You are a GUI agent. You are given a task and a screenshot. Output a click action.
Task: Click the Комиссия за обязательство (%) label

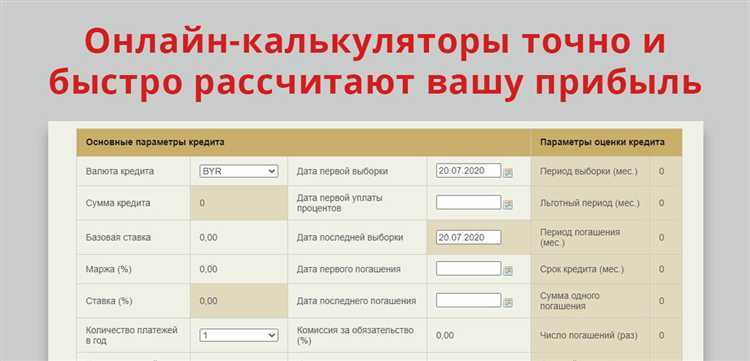(355, 335)
